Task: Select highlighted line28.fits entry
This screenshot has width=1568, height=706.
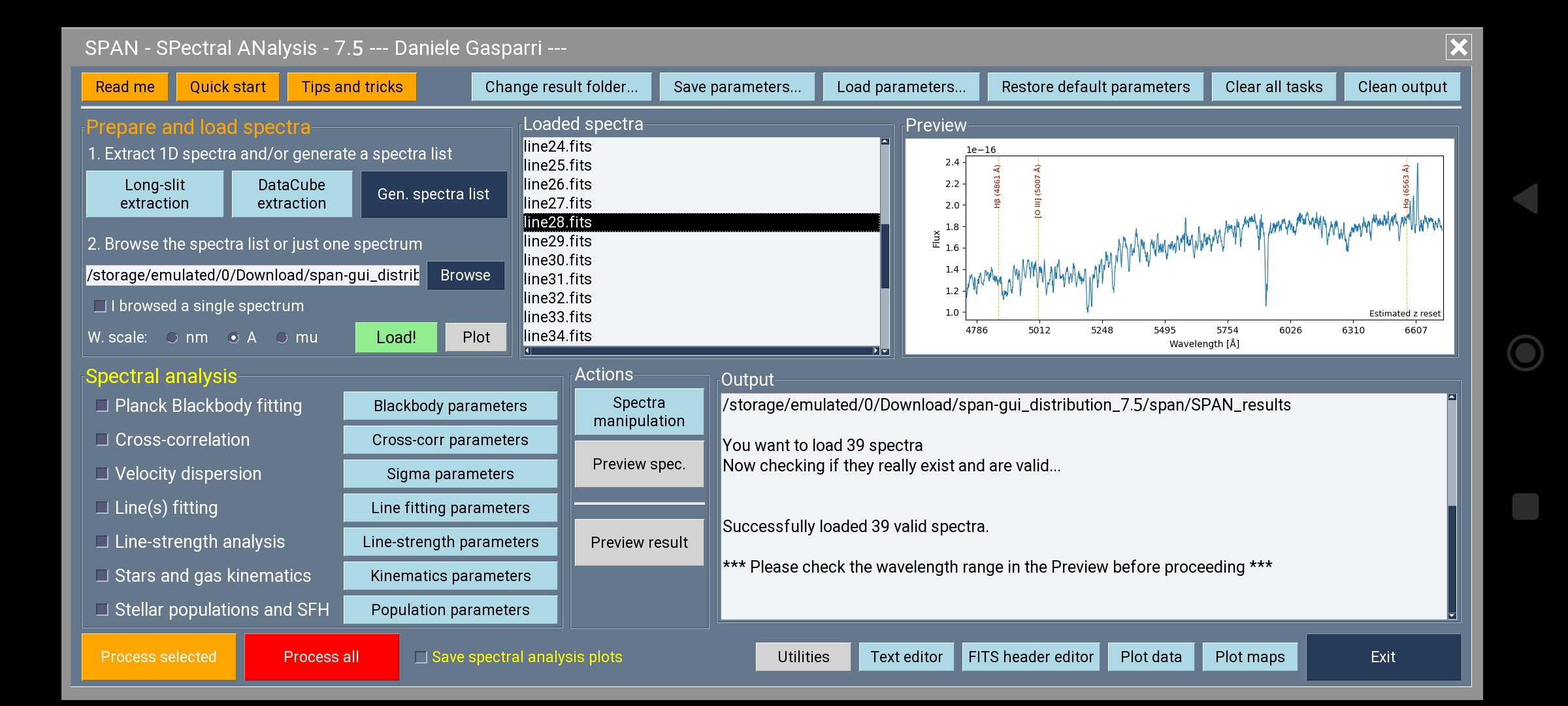Action: 701,222
